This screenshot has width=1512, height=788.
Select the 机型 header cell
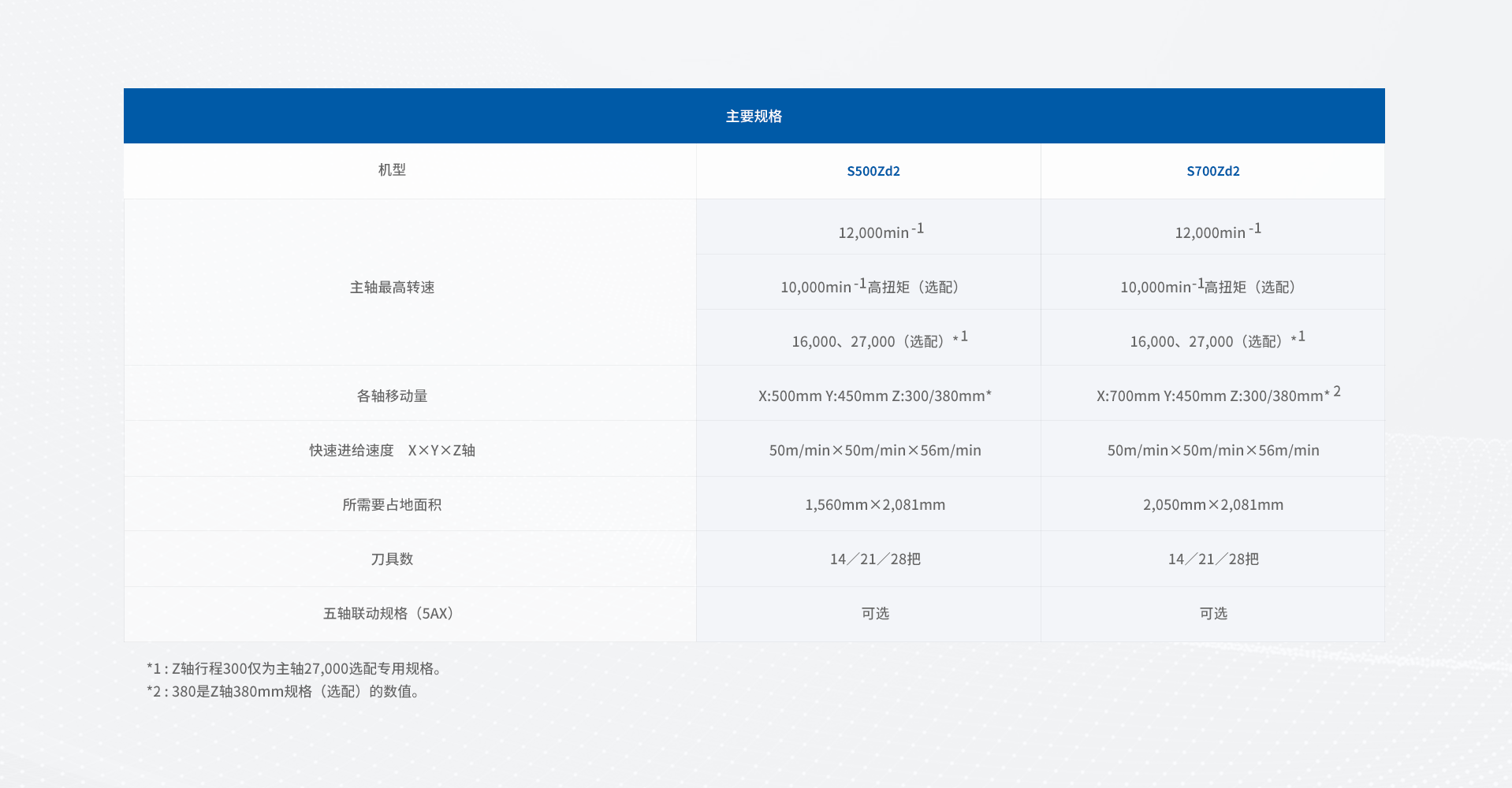[410, 170]
